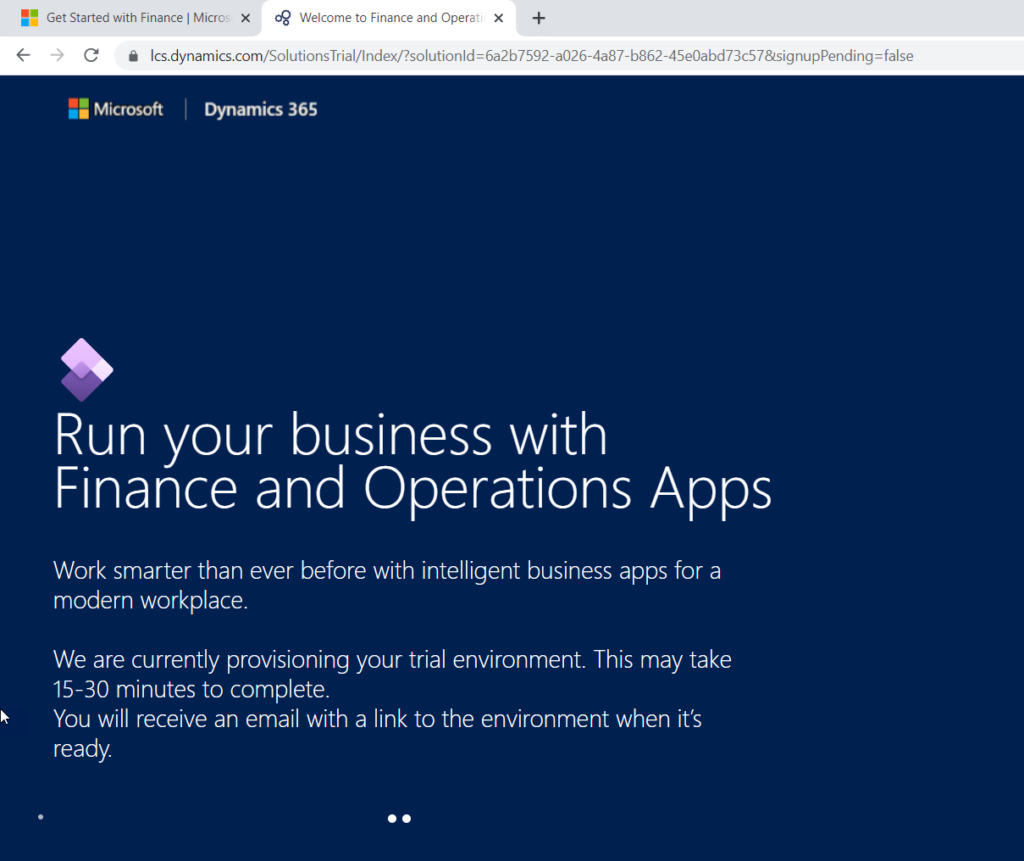Click the address bar URL

532,56
